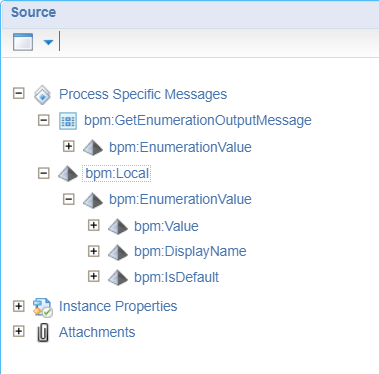
Task: Click the bpm:Local pyramid icon
Action: pos(68,174)
